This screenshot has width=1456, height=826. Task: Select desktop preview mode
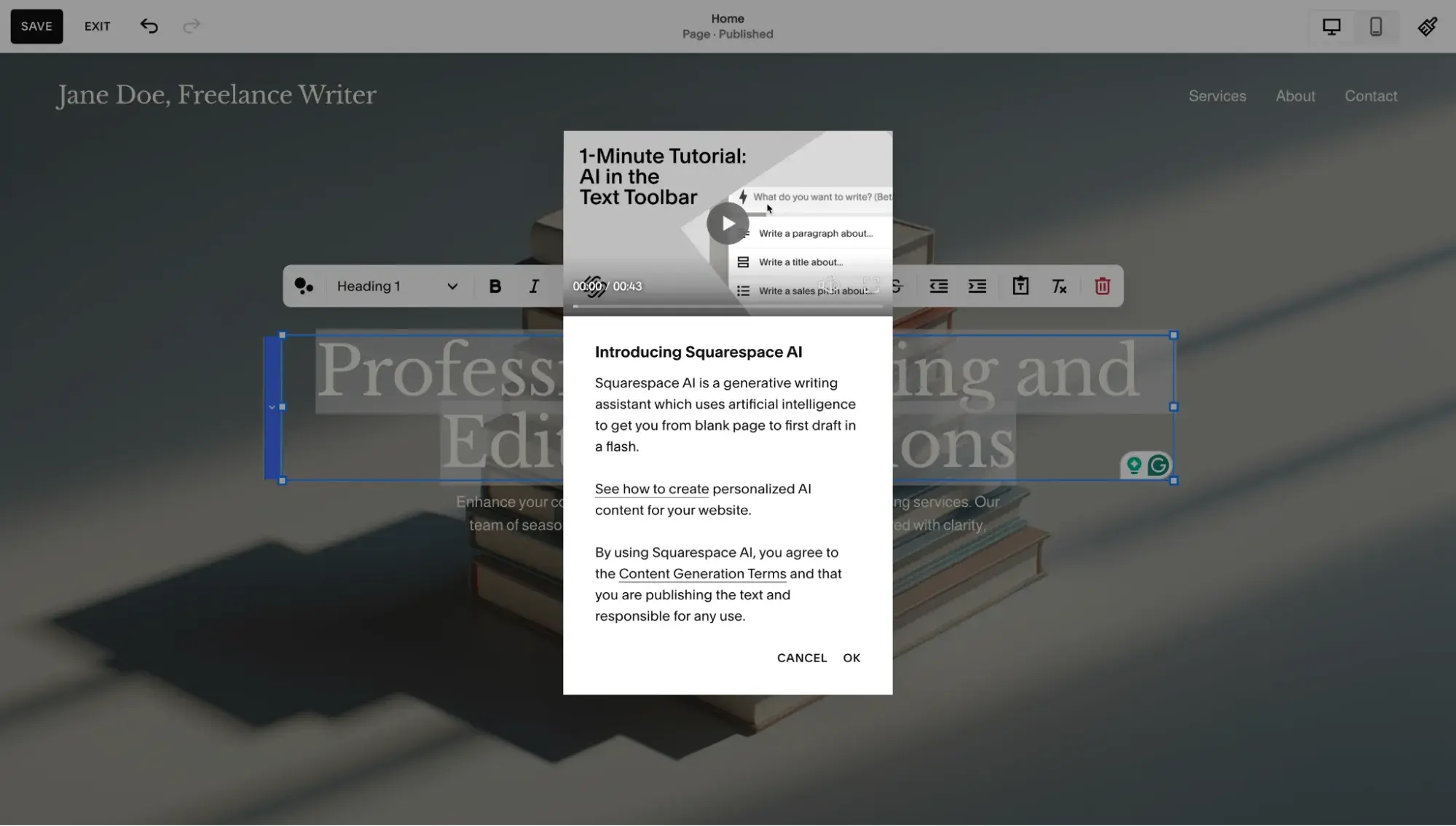pos(1331,26)
